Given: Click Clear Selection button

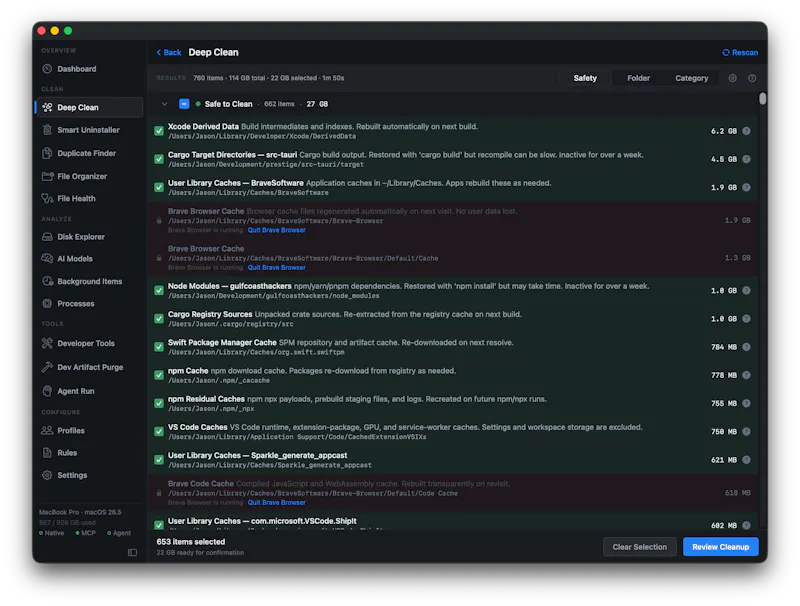Looking at the screenshot, I should click(639, 547).
